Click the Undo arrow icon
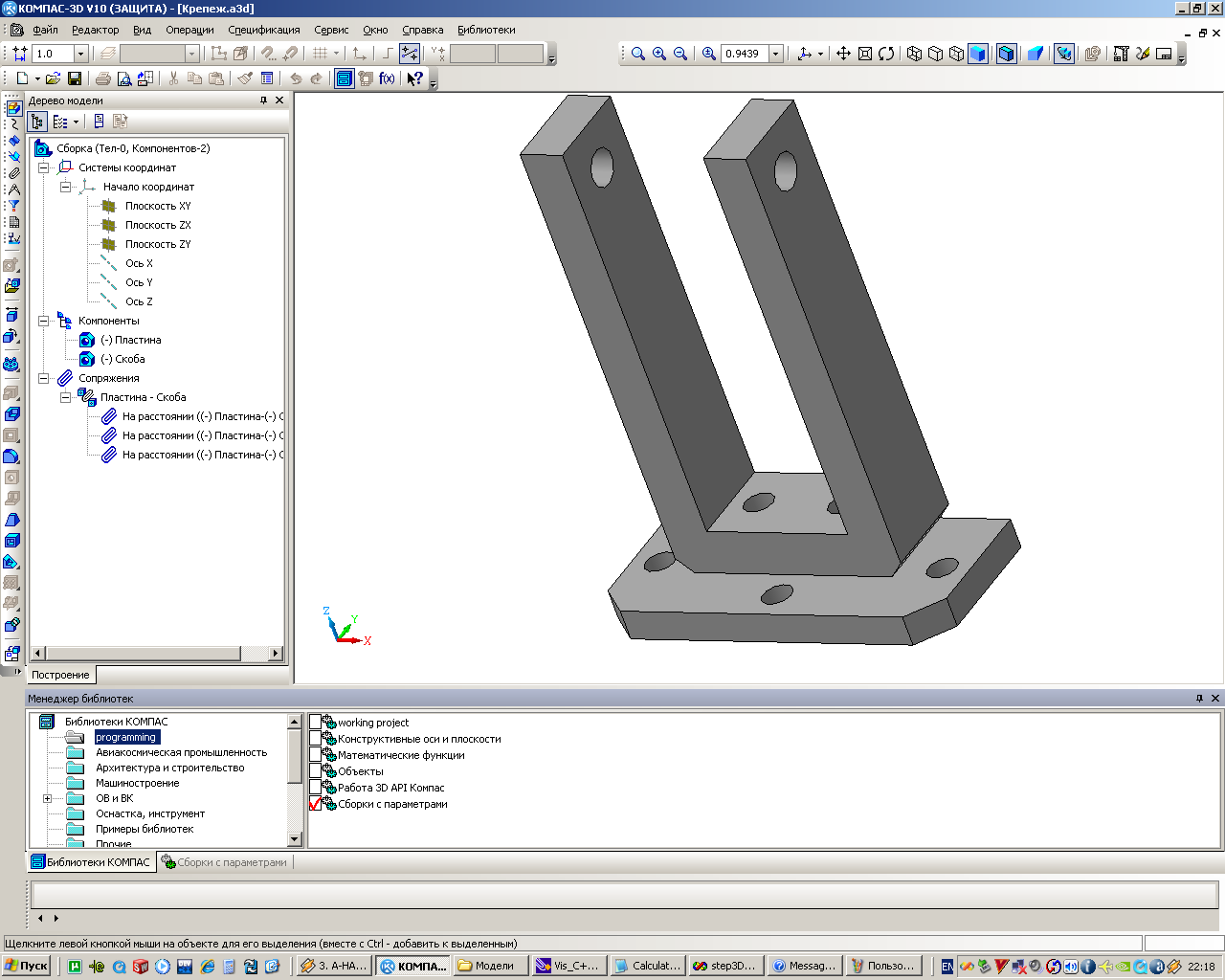 (296, 78)
